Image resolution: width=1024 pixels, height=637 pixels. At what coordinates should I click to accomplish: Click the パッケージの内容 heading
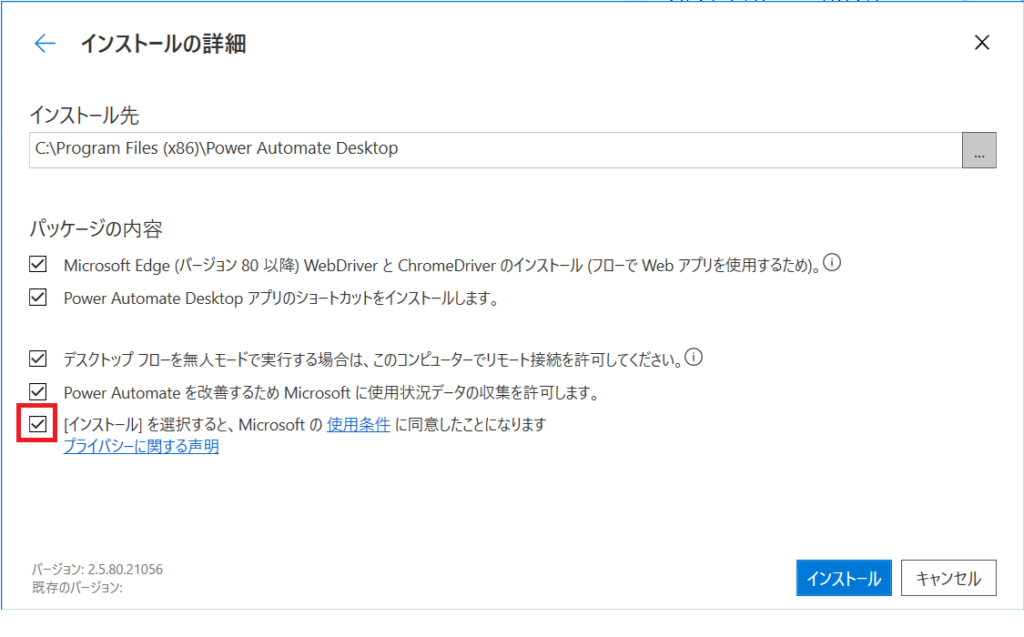[x=96, y=229]
